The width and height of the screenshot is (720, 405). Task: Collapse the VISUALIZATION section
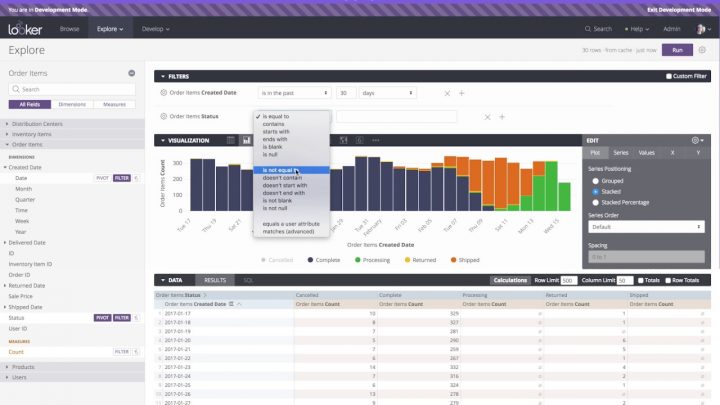(163, 141)
